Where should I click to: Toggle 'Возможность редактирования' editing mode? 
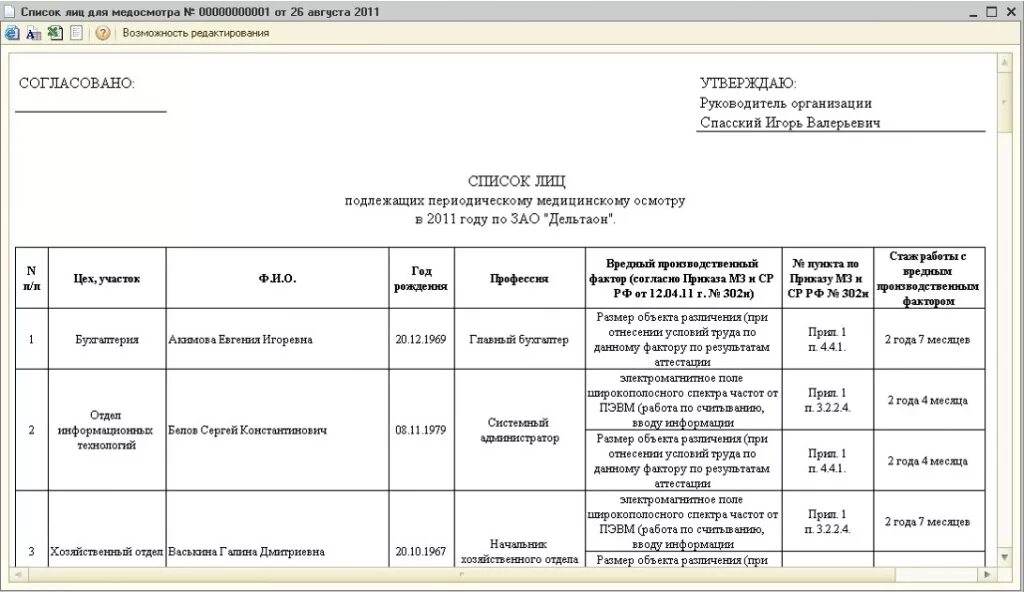click(x=195, y=33)
